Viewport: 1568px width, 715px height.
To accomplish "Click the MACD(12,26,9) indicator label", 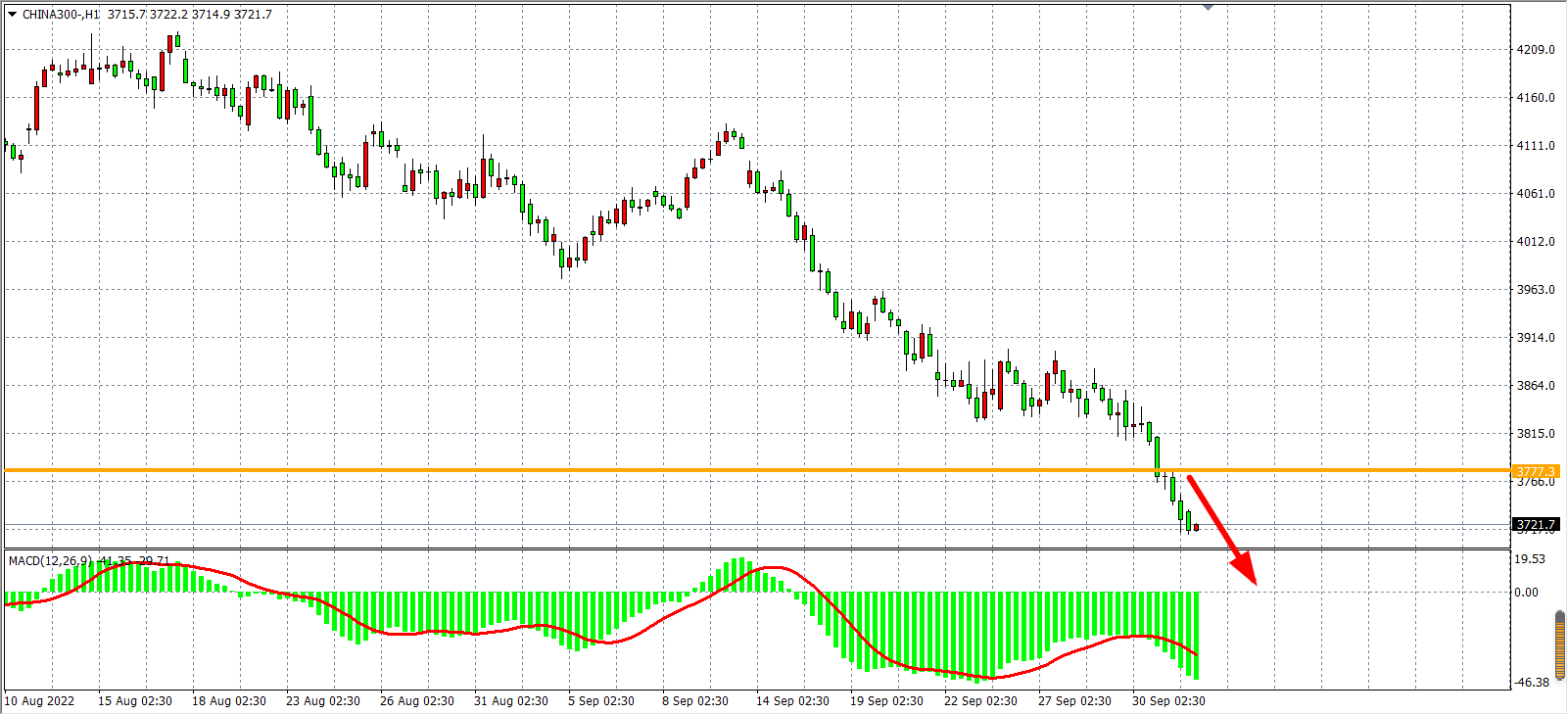I will tap(51, 560).
